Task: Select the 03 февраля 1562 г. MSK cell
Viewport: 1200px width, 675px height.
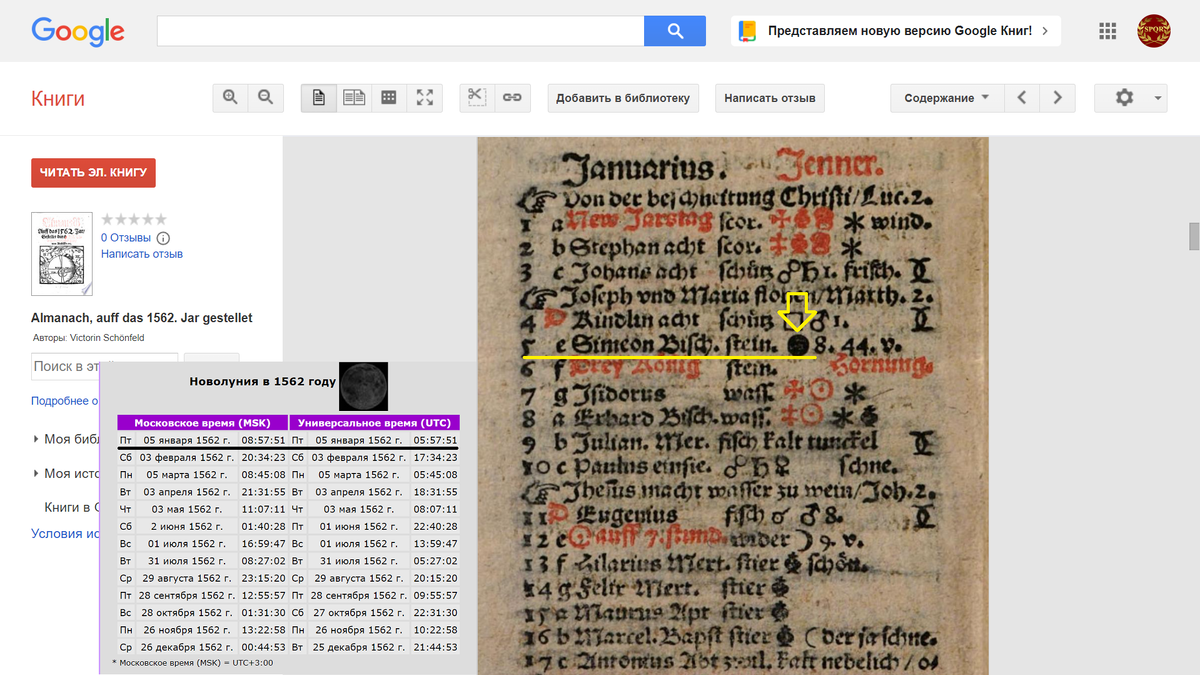Action: coord(186,457)
